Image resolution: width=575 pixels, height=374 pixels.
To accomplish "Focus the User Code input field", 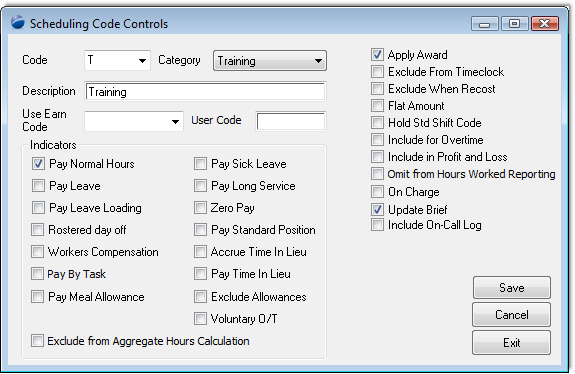I will click(x=290, y=121).
